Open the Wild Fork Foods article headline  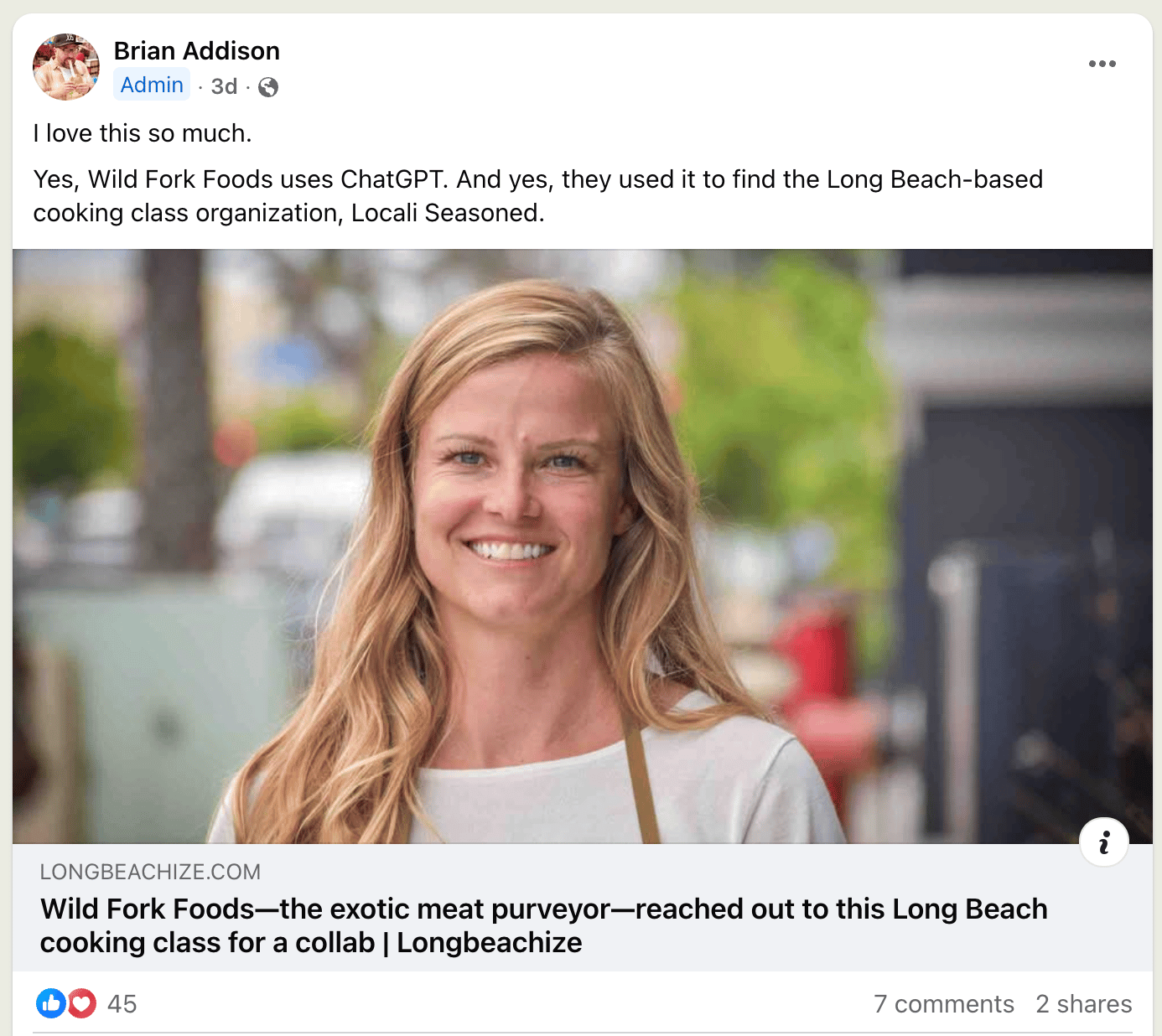(543, 925)
